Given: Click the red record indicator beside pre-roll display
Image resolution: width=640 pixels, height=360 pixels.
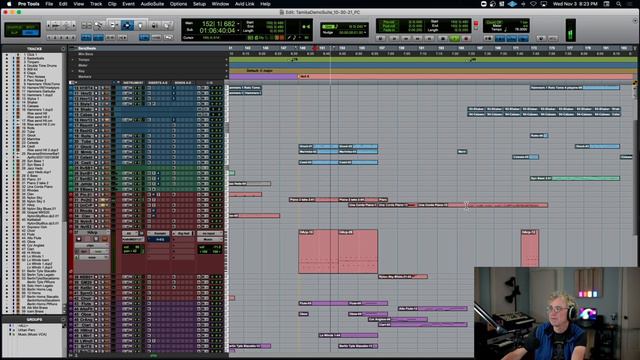Looking at the screenshot, I should 476,24.
